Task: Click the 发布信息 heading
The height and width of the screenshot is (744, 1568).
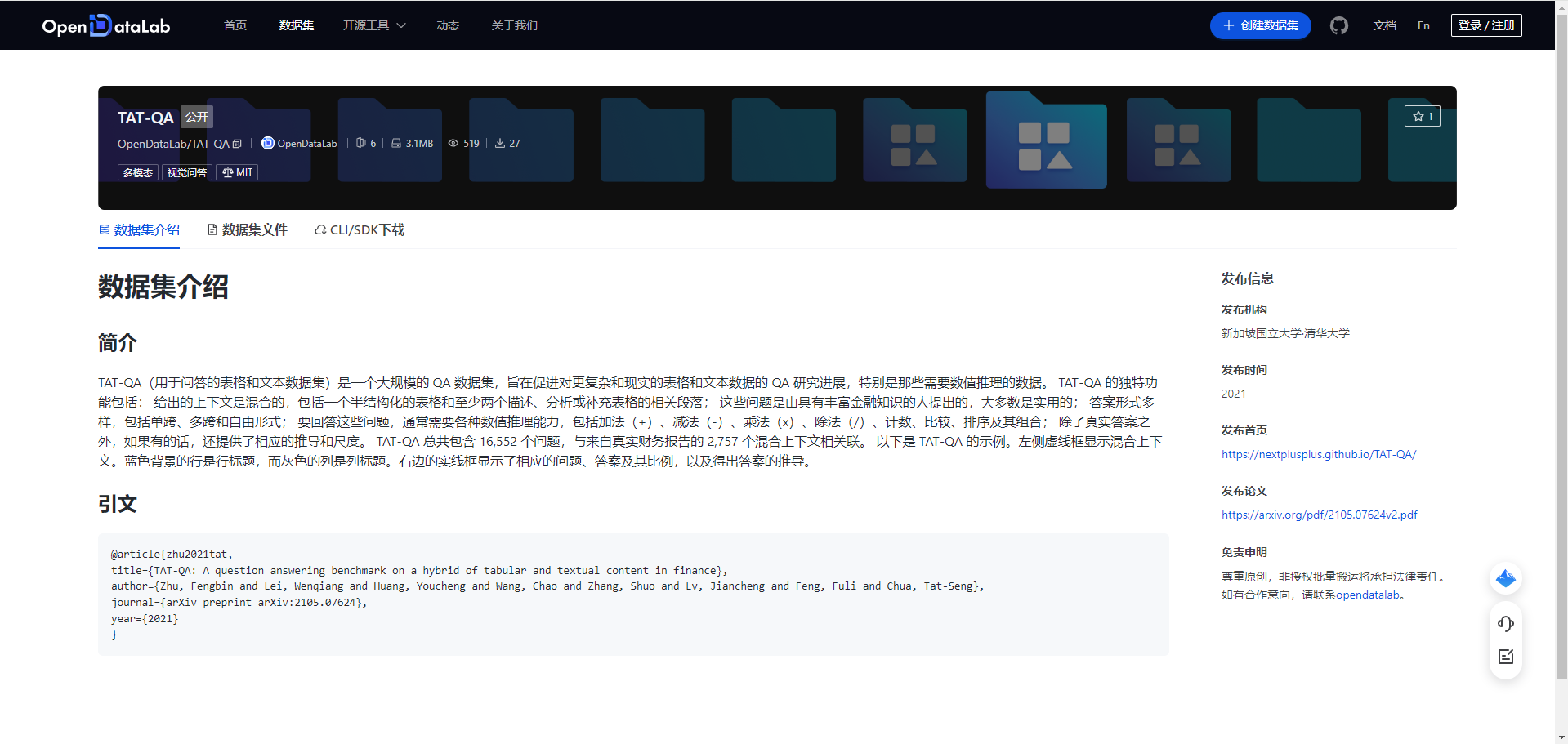Action: (1247, 278)
